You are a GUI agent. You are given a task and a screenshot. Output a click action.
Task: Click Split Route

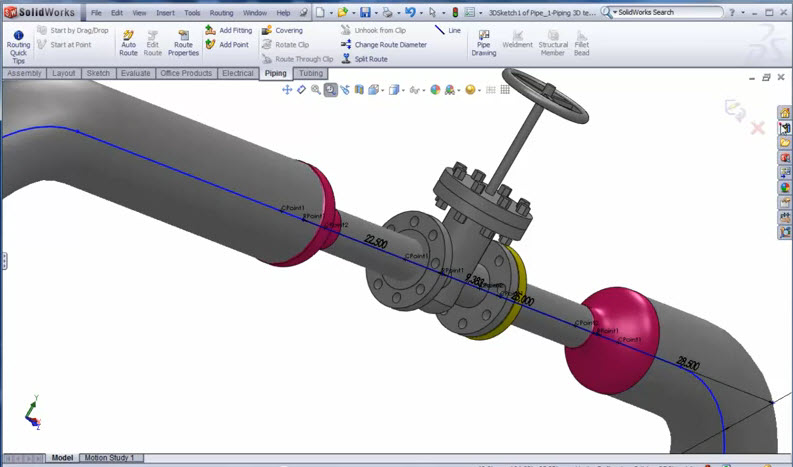[364, 59]
